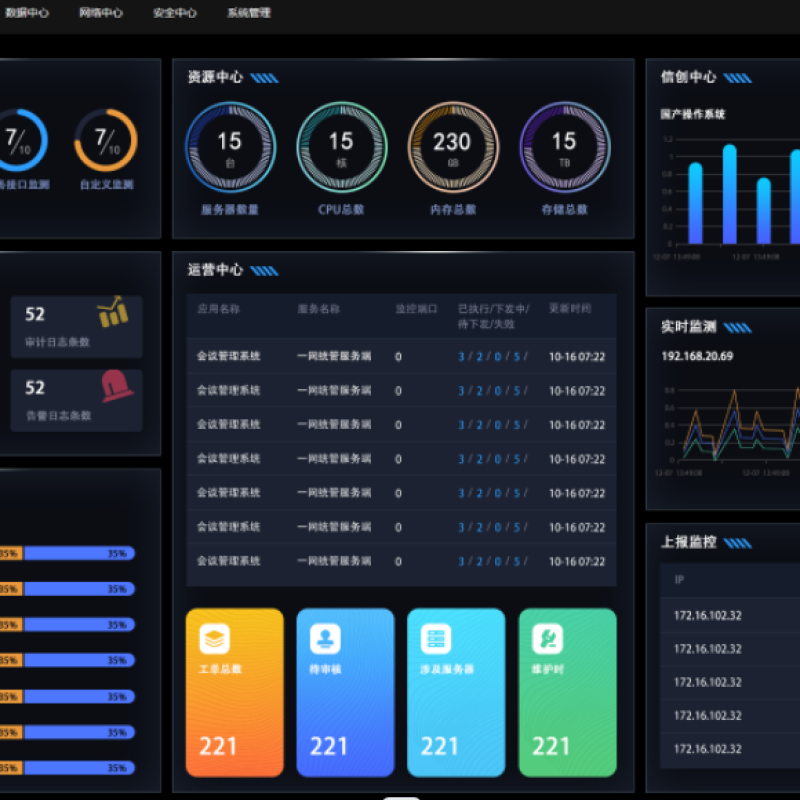The width and height of the screenshot is (800, 800).
Task: Click the 存储总数 15 TB gauge
Action: point(564,146)
